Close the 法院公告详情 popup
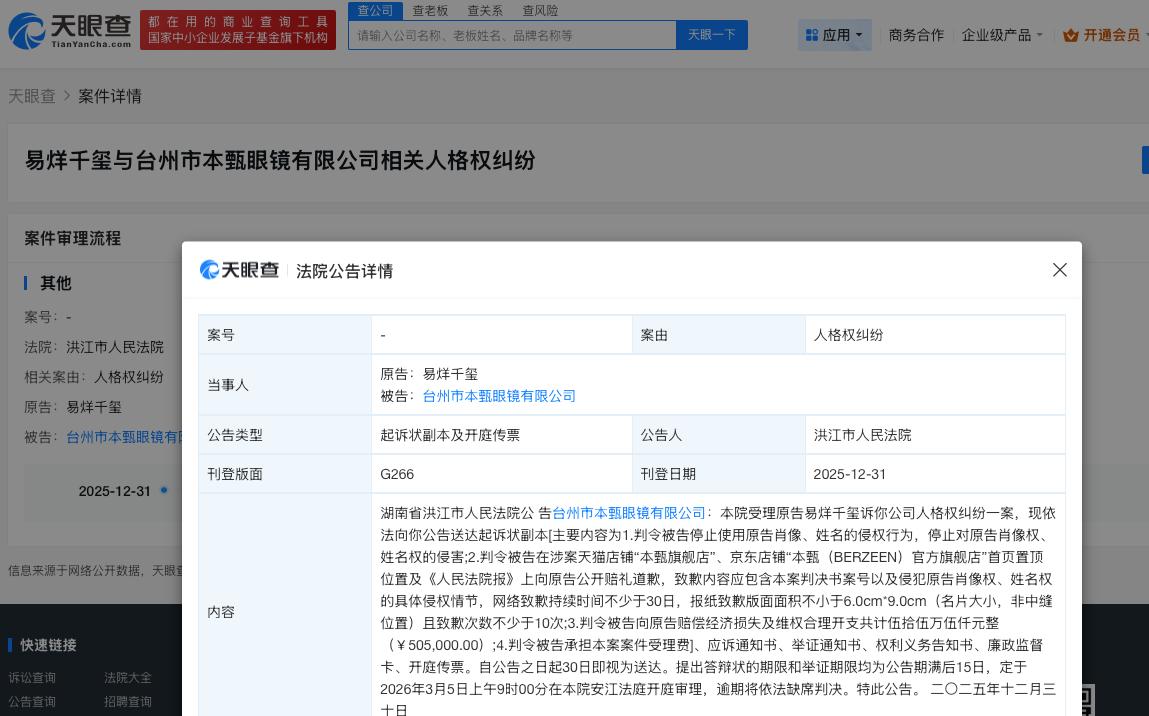The height and width of the screenshot is (716, 1149). (1059, 269)
